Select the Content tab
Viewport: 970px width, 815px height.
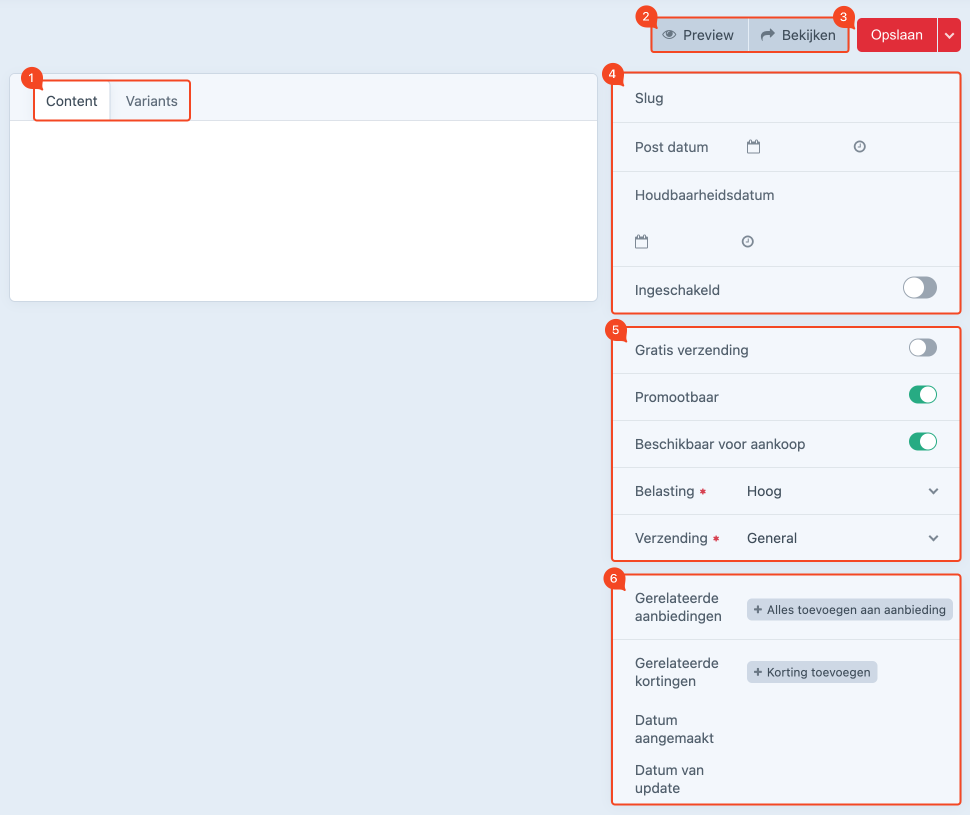pyautogui.click(x=72, y=101)
